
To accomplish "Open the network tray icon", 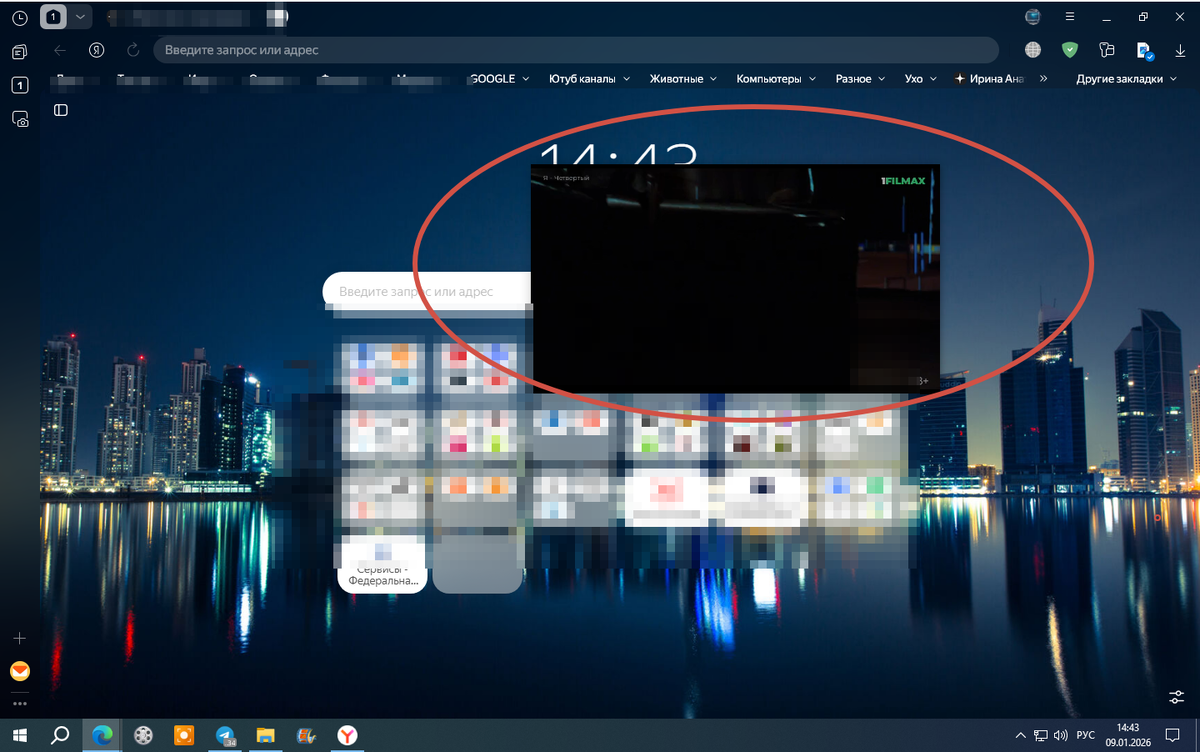I will click(x=1041, y=735).
